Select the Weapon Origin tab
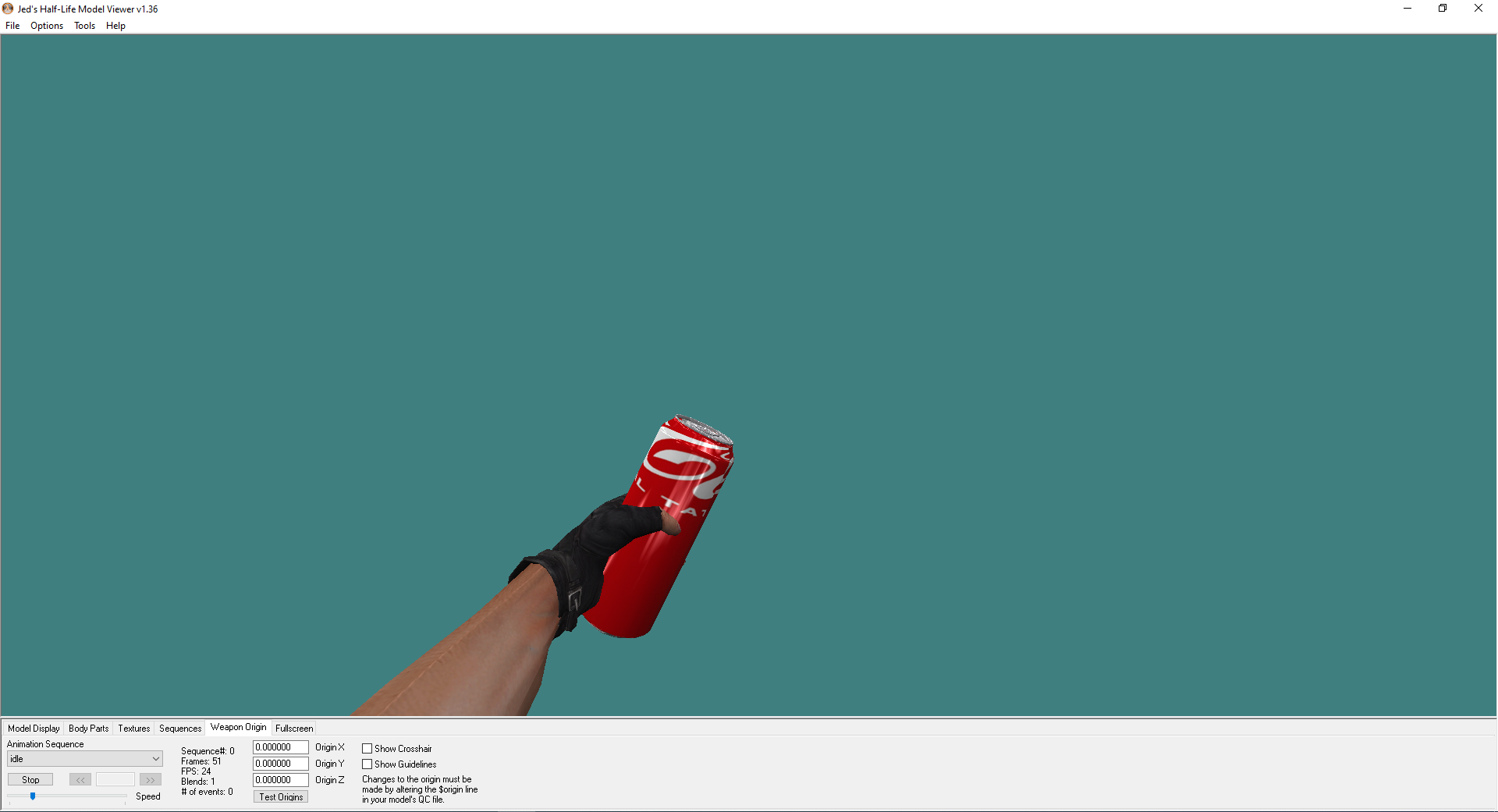This screenshot has height=812, width=1498. coord(238,727)
